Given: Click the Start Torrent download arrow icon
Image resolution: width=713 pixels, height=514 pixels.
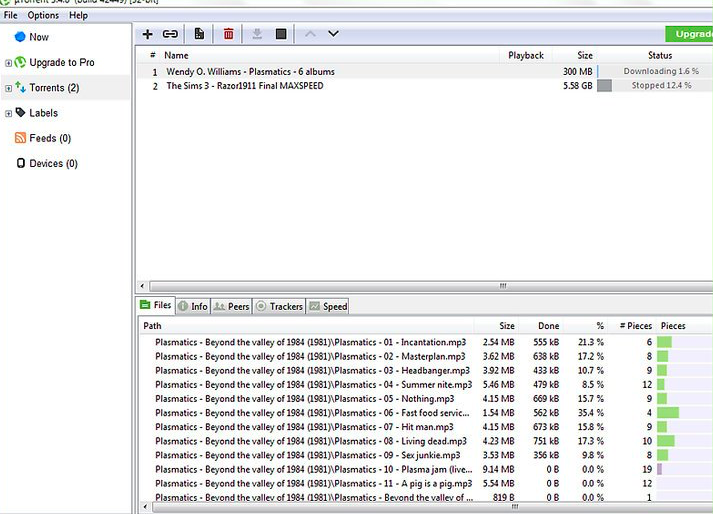Looking at the screenshot, I should coord(257,34).
